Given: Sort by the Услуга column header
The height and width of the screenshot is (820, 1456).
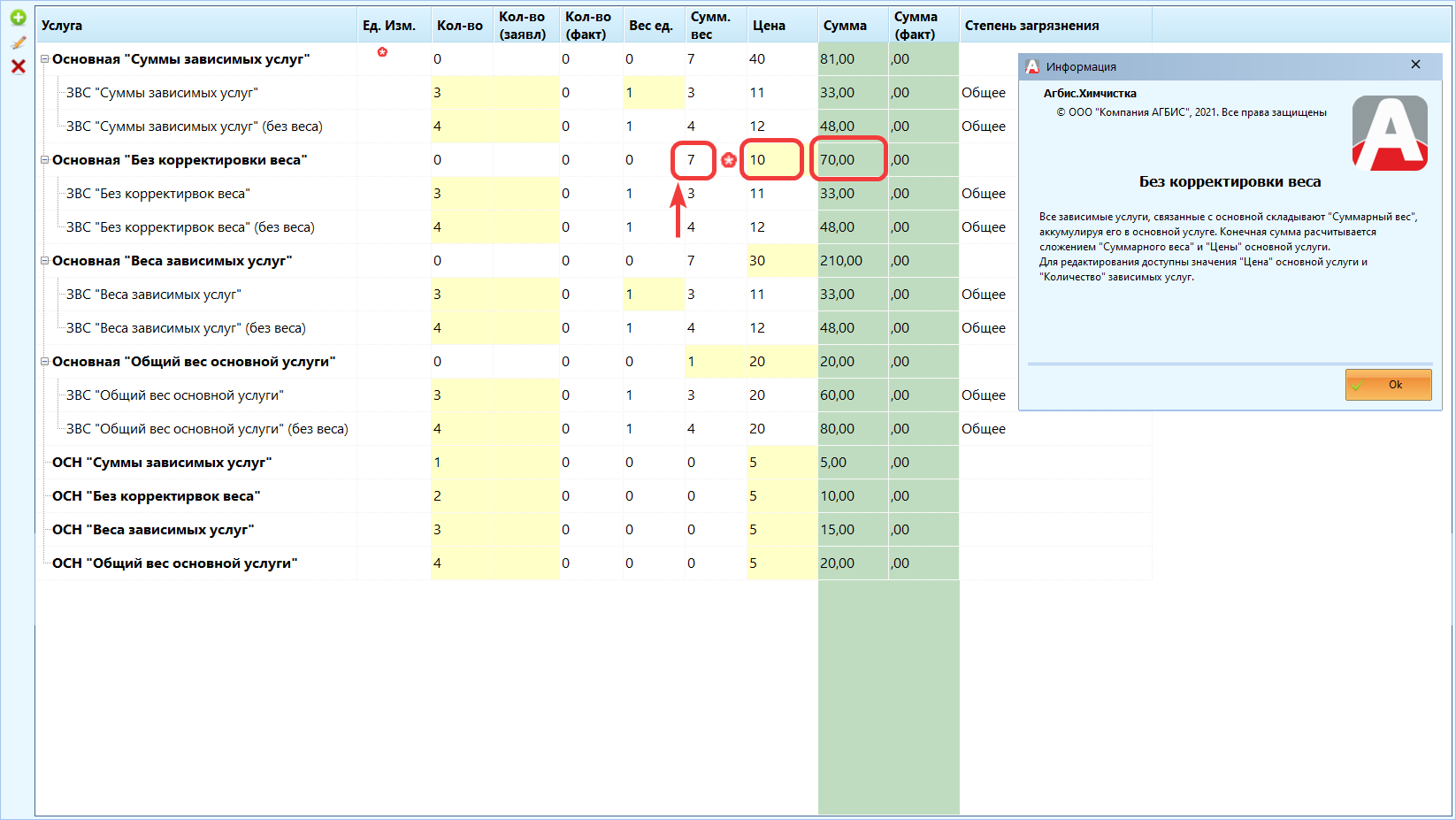Looking at the screenshot, I should click(195, 25).
